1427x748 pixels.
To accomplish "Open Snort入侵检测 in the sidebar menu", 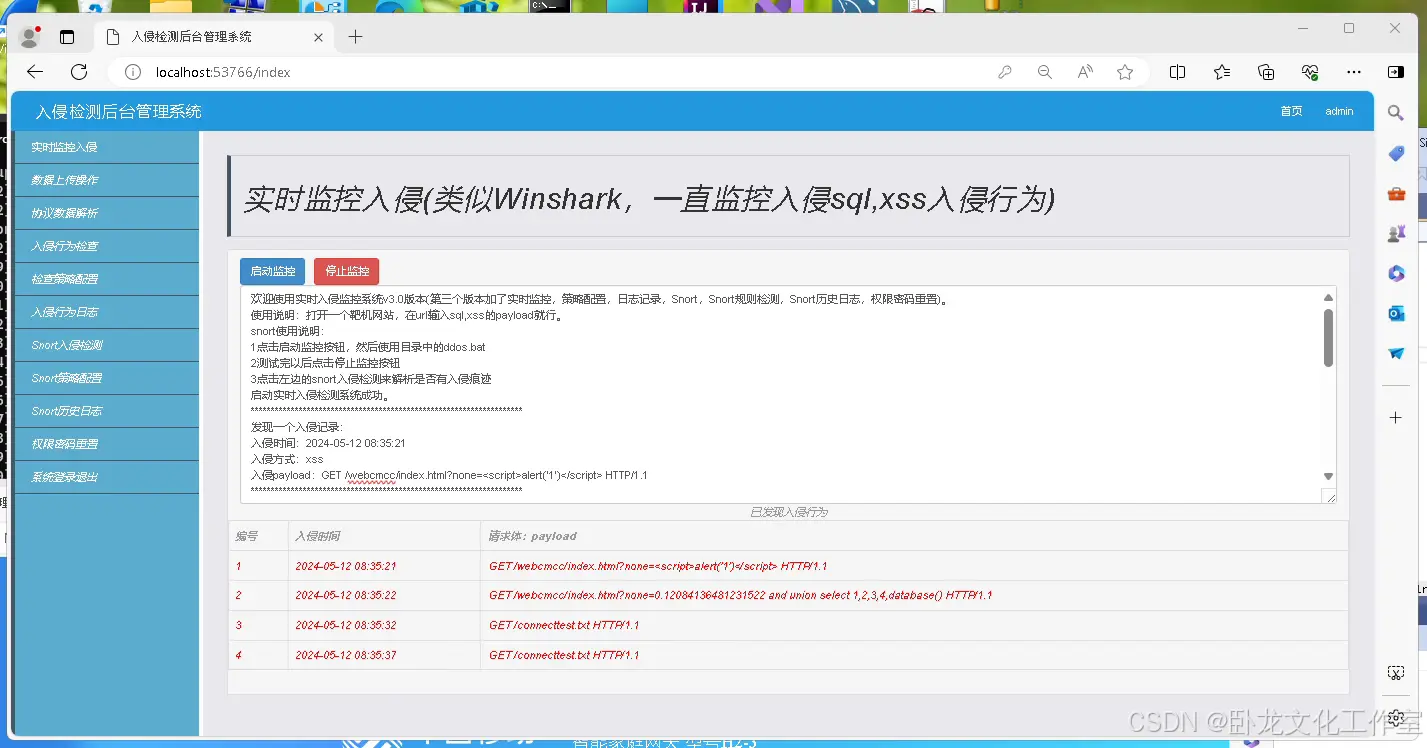I will (106, 345).
